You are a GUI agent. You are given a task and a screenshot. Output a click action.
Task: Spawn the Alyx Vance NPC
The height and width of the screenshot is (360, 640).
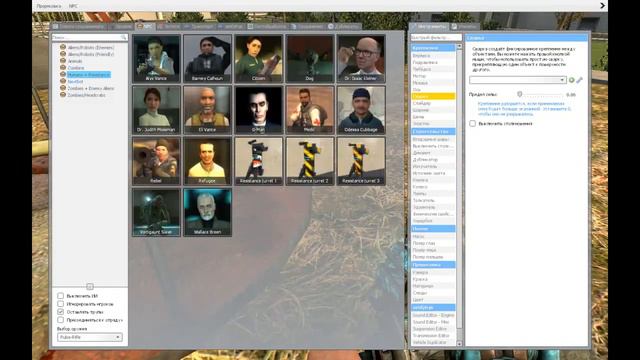coord(156,58)
